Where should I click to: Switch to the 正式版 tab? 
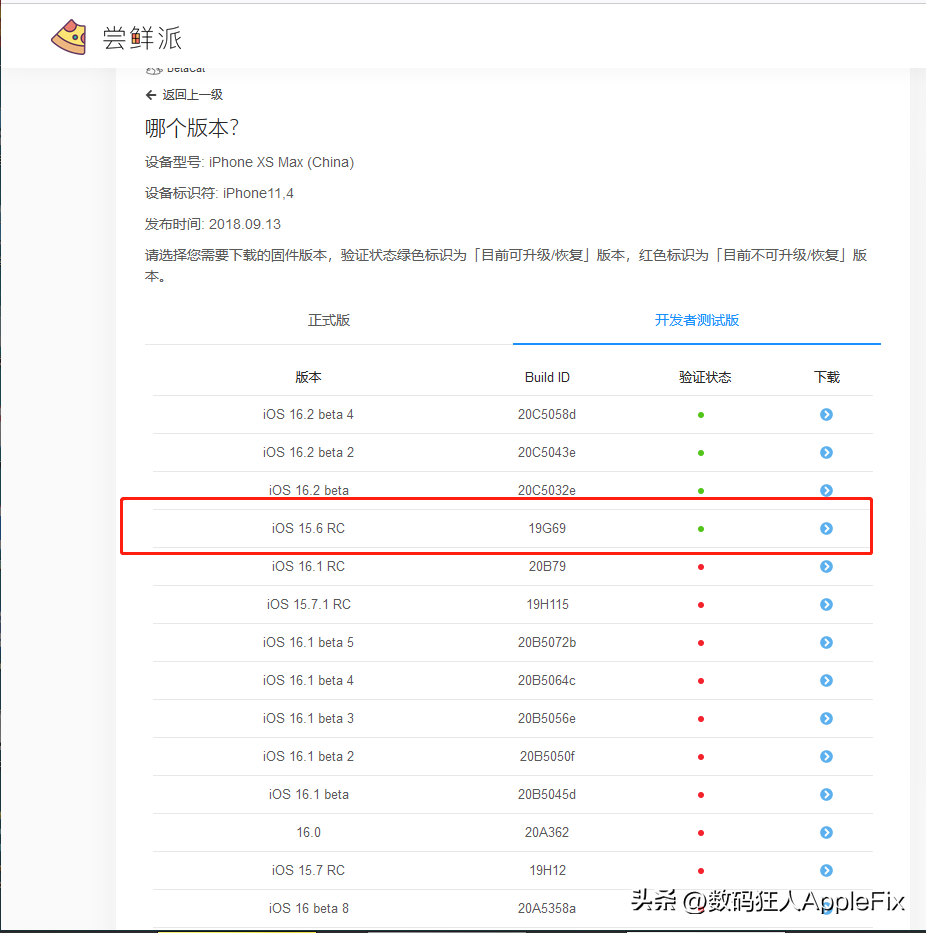(328, 320)
